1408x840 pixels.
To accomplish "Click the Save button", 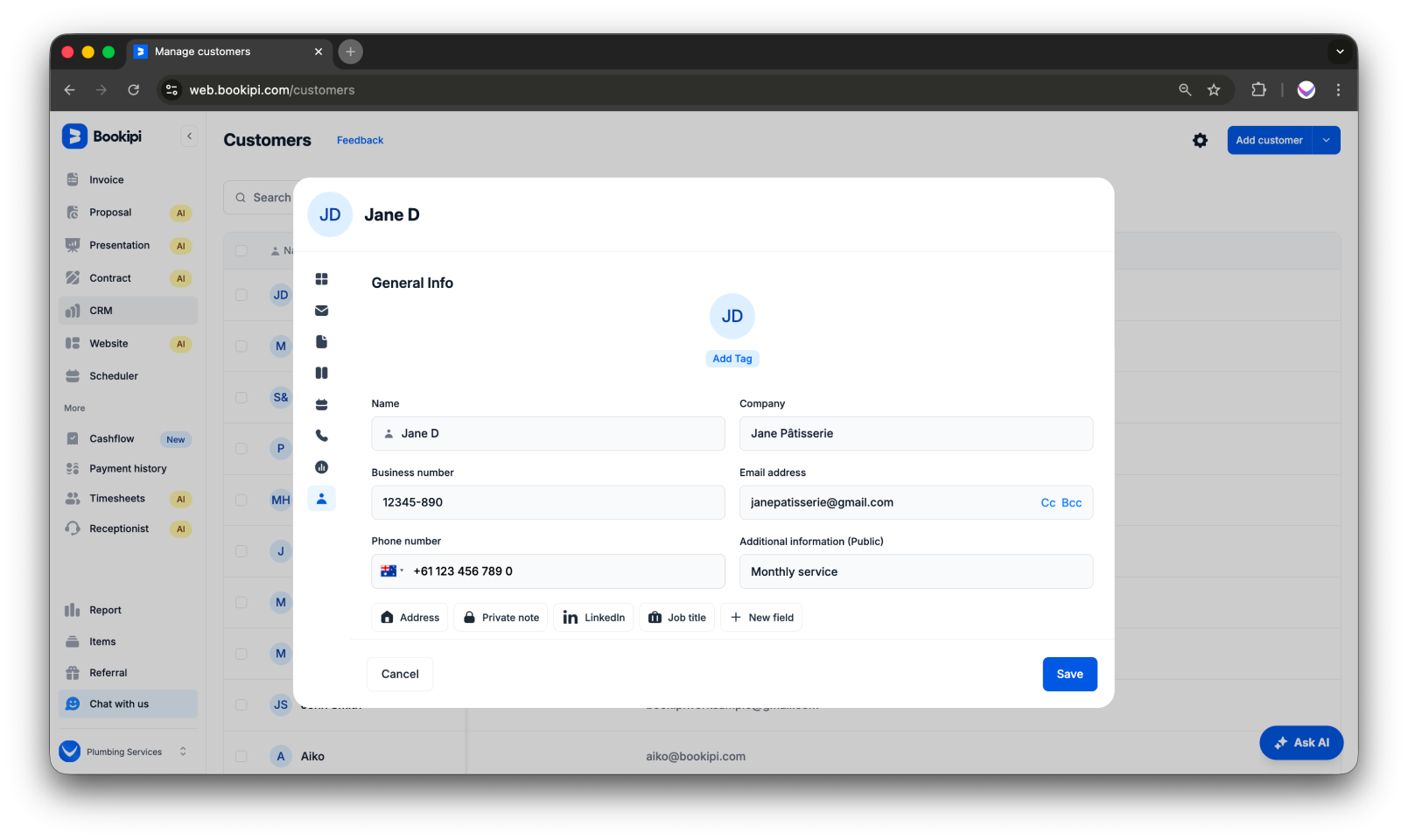I will pyautogui.click(x=1069, y=674).
